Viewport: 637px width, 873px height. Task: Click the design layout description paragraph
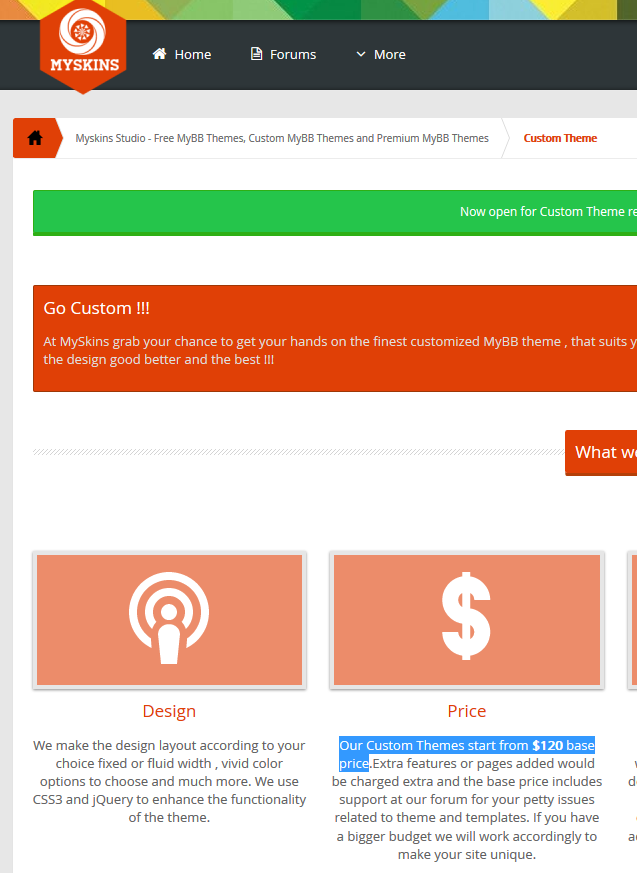click(x=169, y=781)
